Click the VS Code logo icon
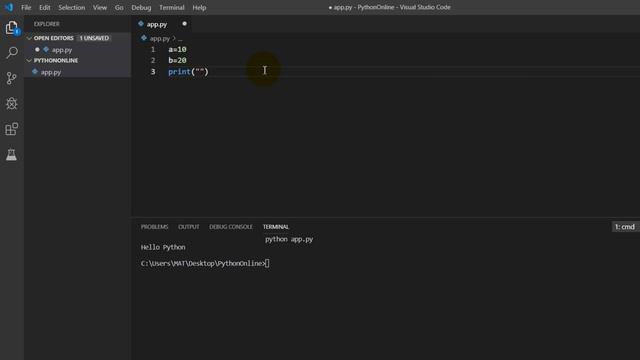Viewport: 640px width, 360px height. click(x=9, y=7)
